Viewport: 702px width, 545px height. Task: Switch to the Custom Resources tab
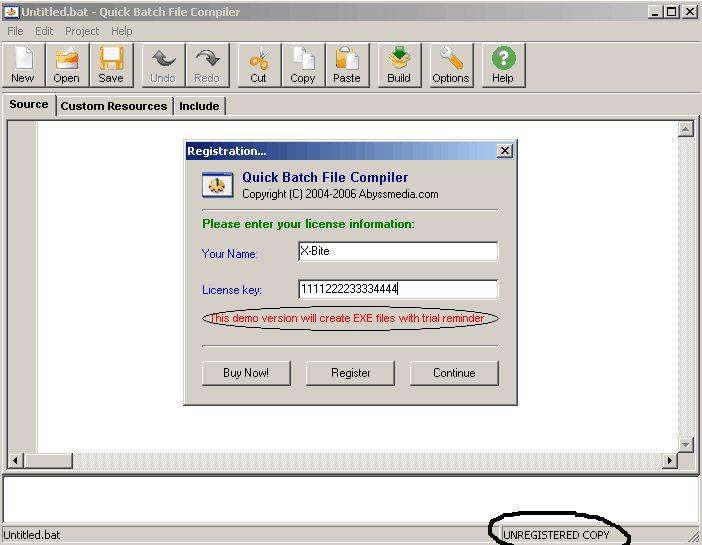(x=114, y=106)
